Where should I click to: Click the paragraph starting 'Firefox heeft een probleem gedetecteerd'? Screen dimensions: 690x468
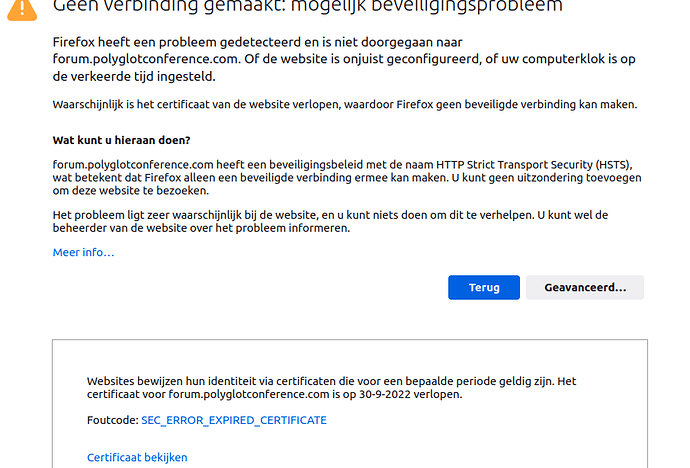[344, 59]
